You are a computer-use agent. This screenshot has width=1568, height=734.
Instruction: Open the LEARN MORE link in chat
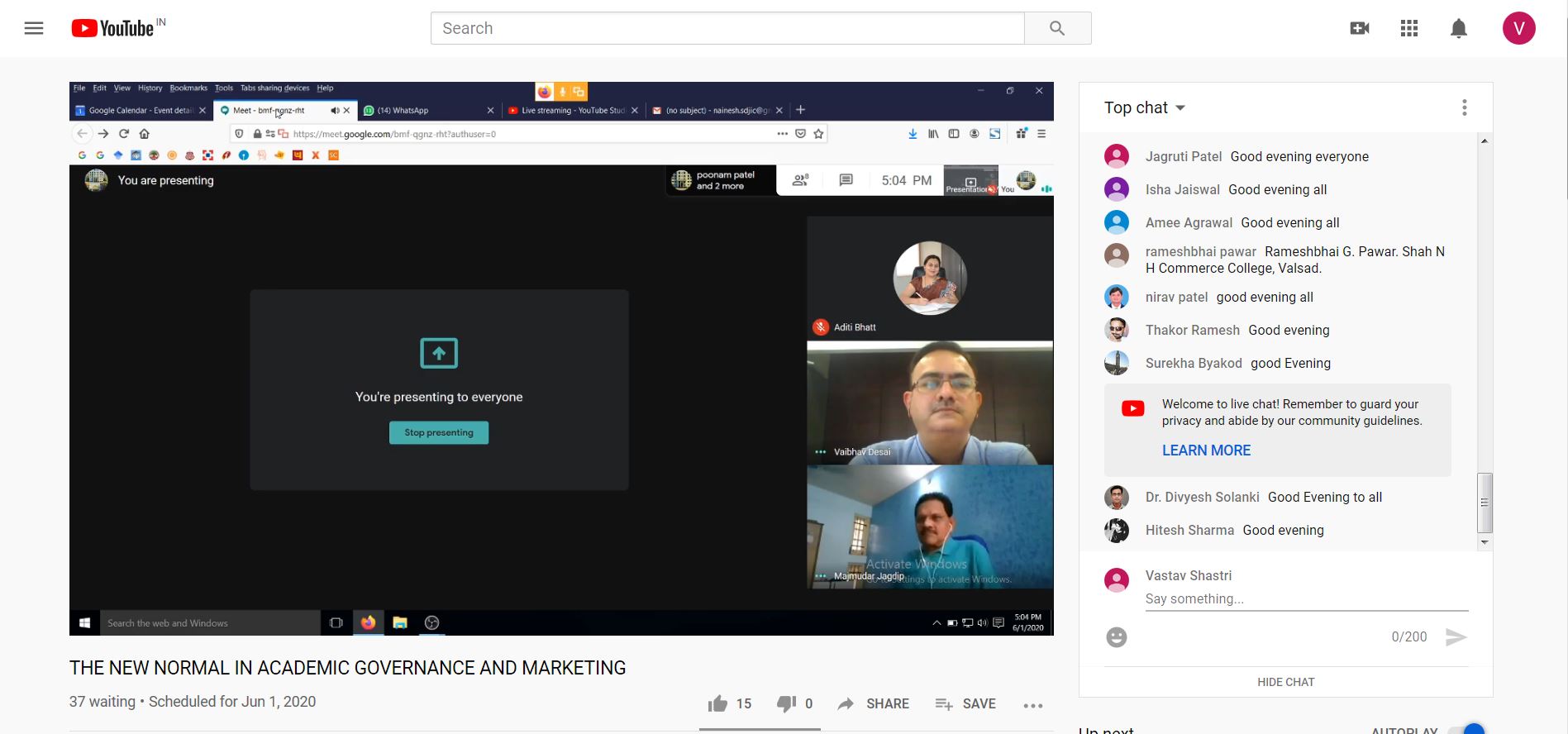tap(1206, 450)
